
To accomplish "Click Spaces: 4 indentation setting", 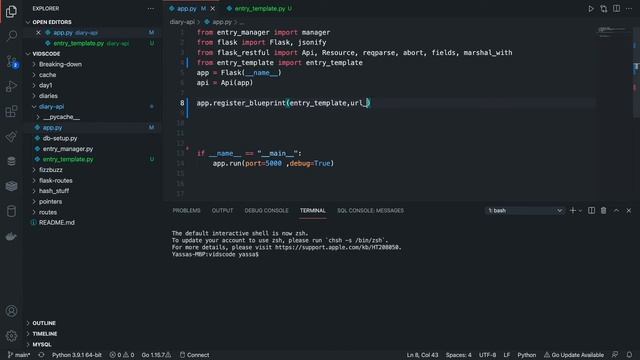I will (x=458, y=355).
